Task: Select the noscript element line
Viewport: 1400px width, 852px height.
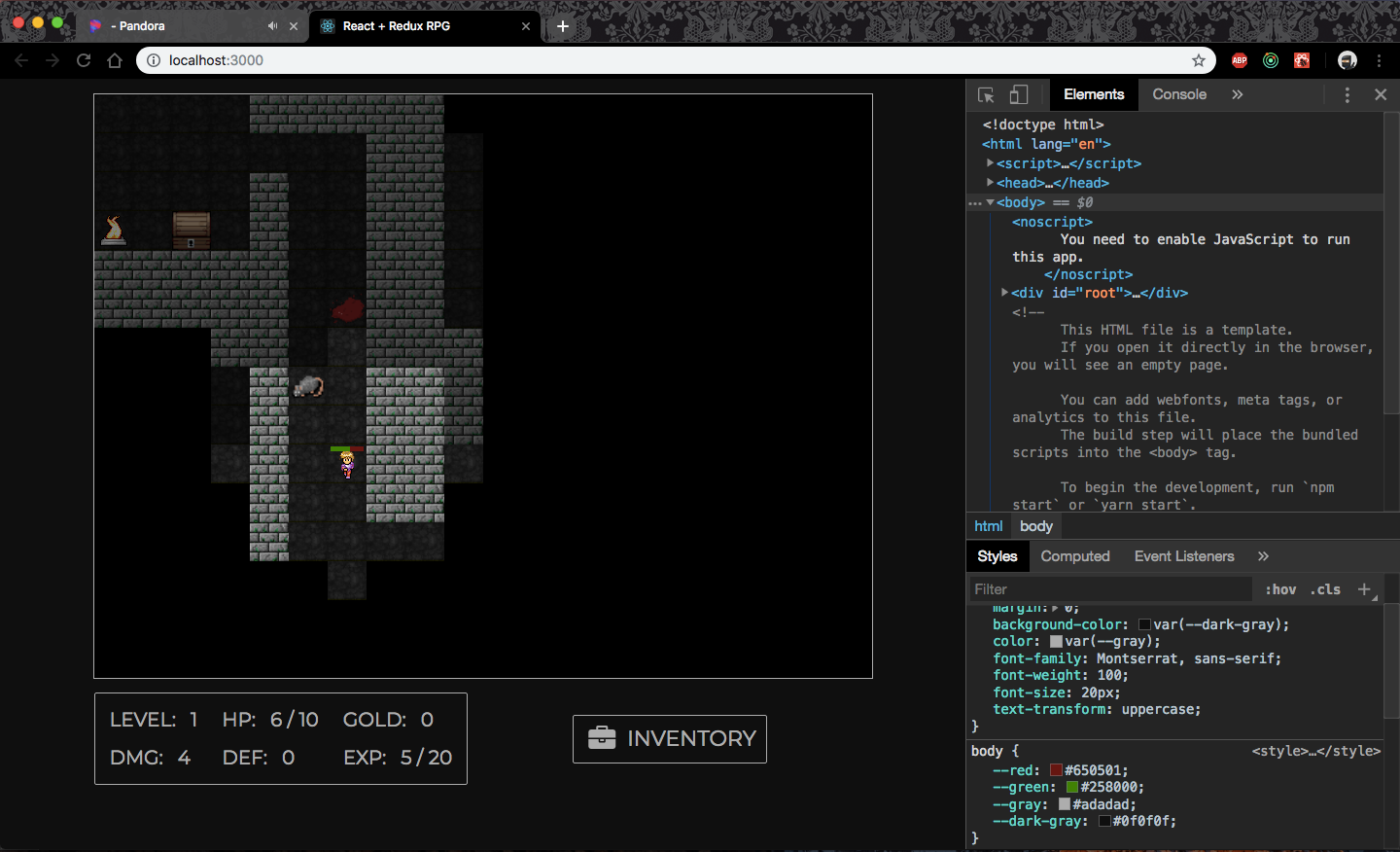Action: pos(1052,222)
